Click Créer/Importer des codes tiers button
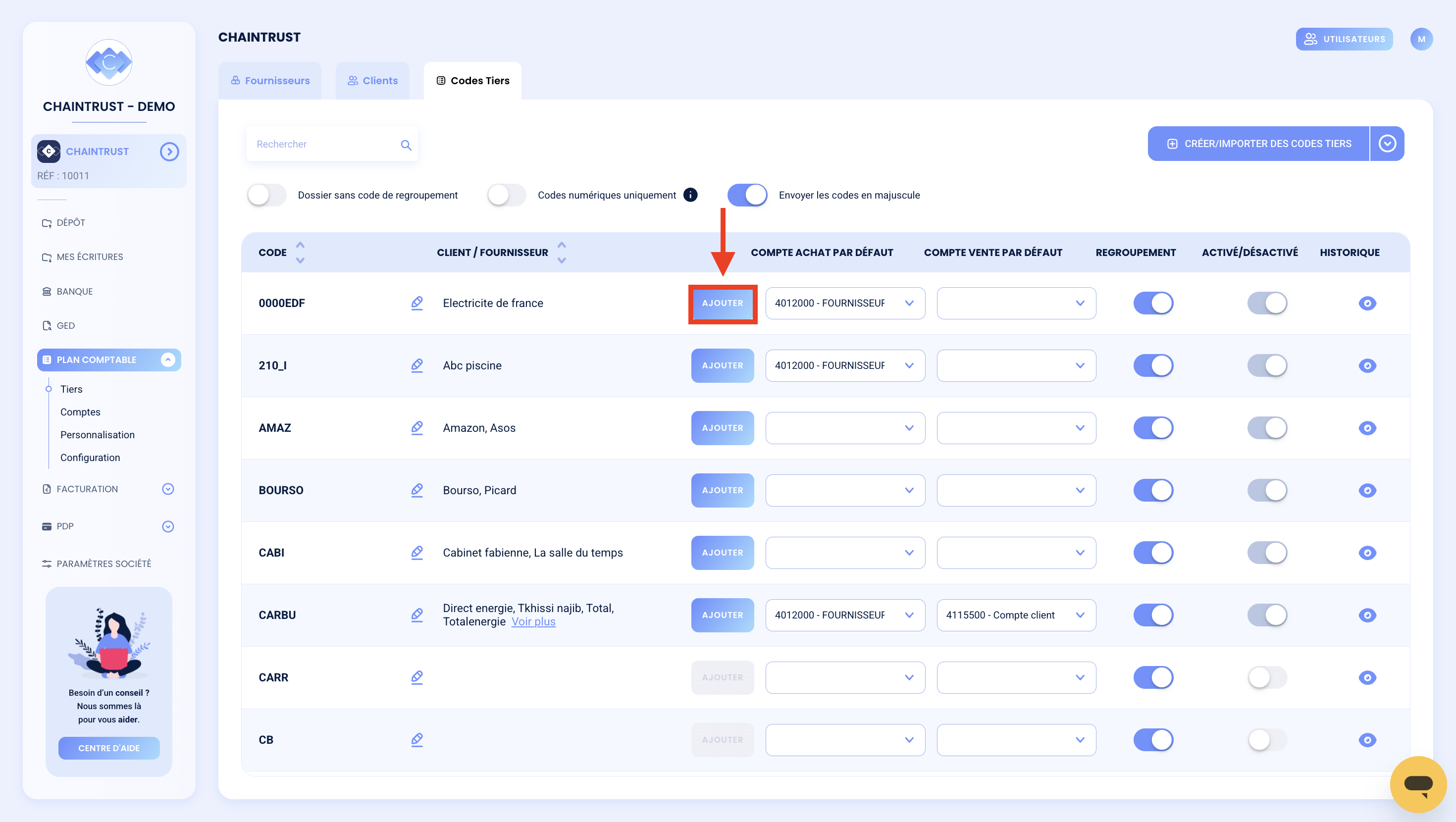This screenshot has height=822, width=1456. point(1259,144)
